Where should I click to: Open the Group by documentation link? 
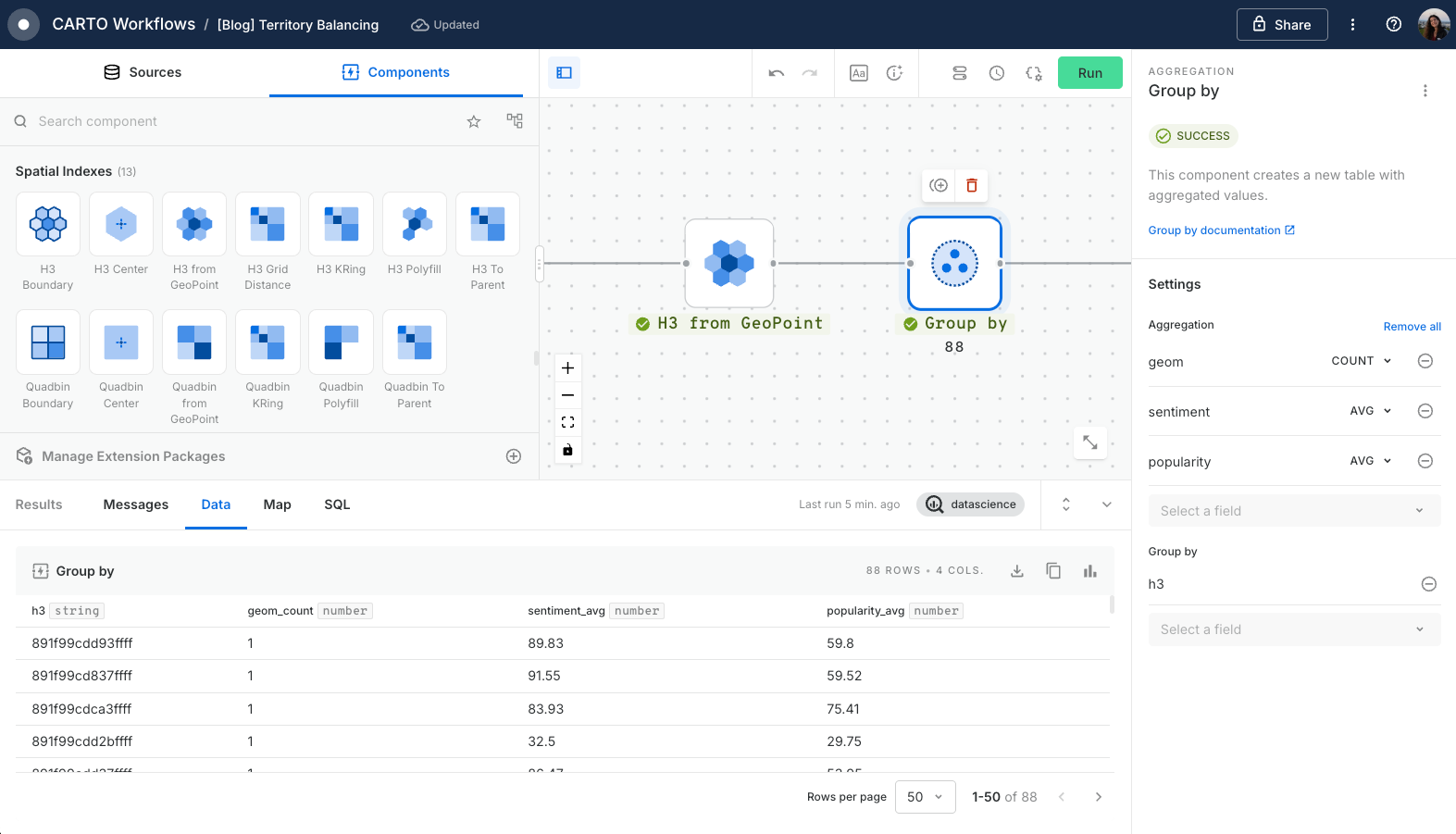pyautogui.click(x=1221, y=230)
